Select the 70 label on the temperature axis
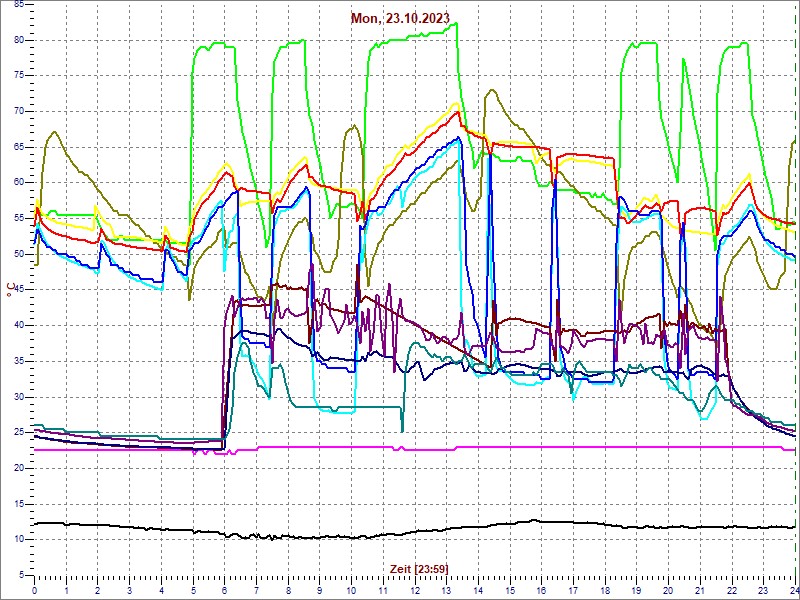800x600 pixels. [19, 111]
